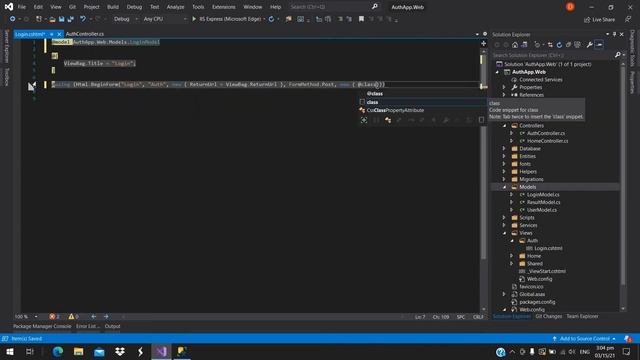Image resolution: width=640 pixels, height=360 pixels.
Task: Click the bookmark toolbar icon
Action: [x=361, y=19]
